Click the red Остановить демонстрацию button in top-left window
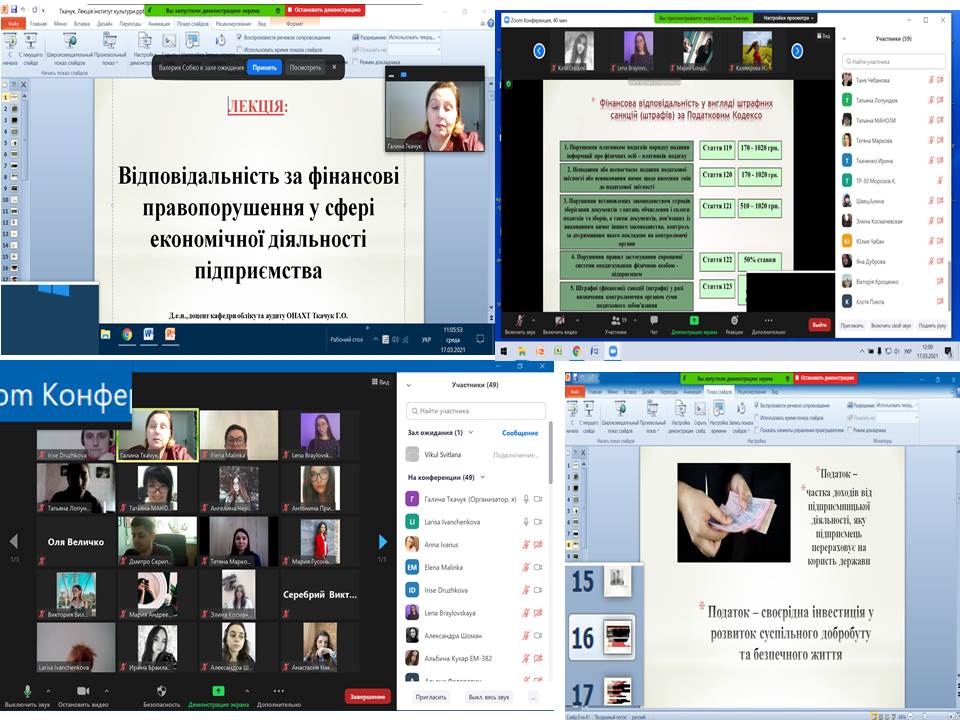This screenshot has width=960, height=720. [324, 10]
